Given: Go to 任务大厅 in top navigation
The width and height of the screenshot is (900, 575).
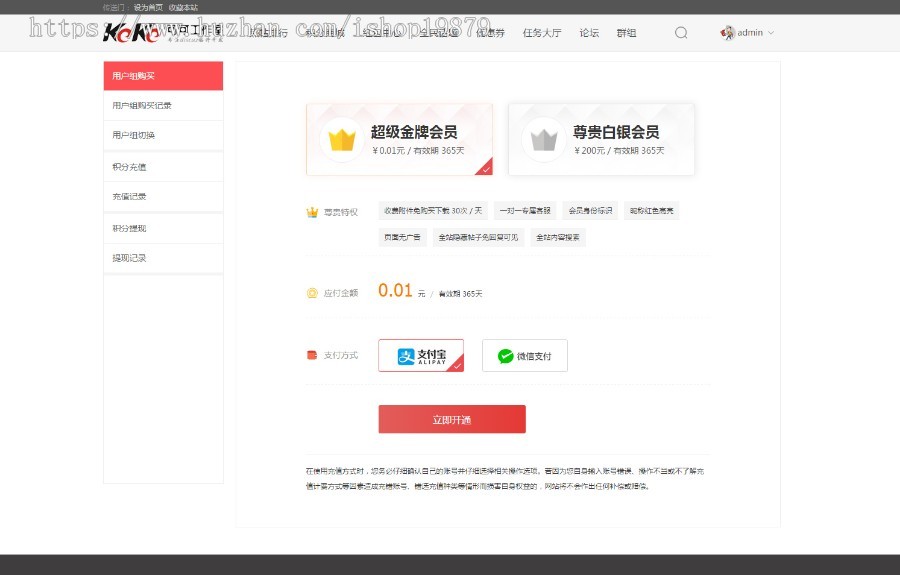Looking at the screenshot, I should coord(542,33).
